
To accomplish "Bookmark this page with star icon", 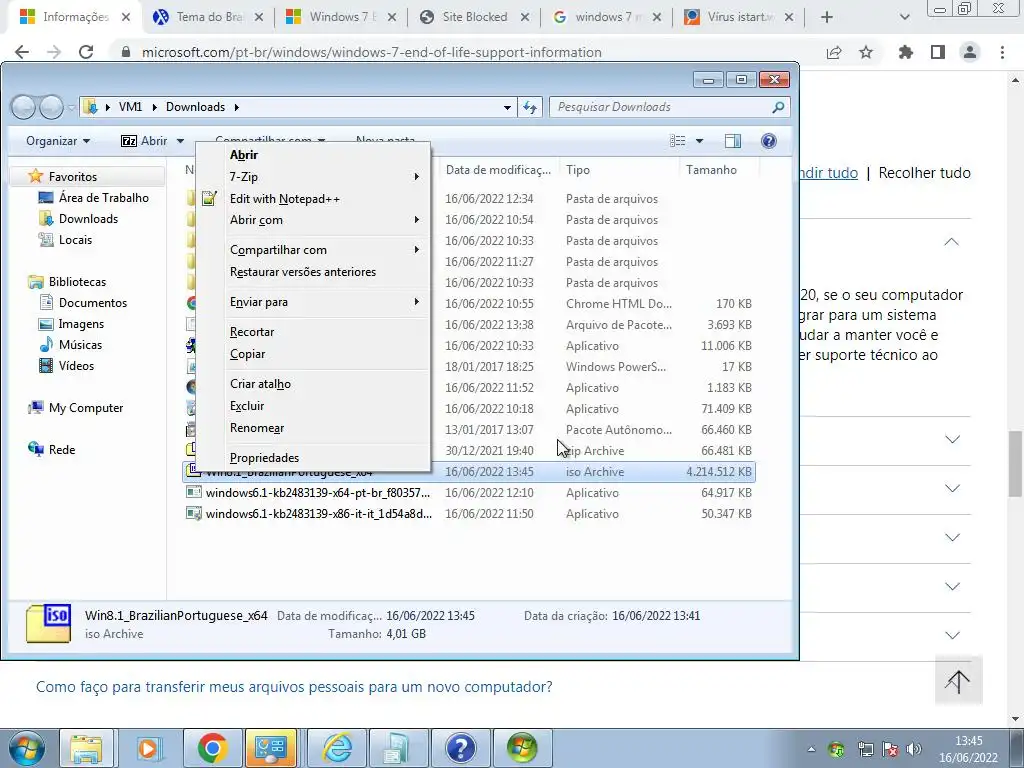I will coord(866,52).
